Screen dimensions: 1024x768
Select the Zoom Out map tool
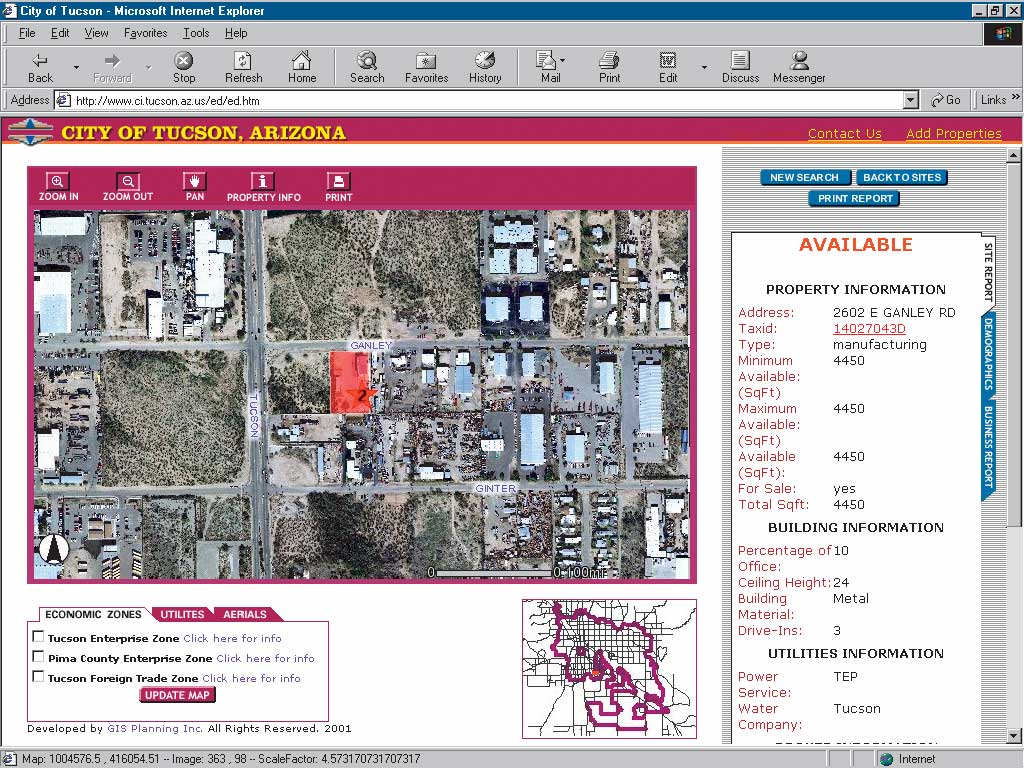(128, 186)
